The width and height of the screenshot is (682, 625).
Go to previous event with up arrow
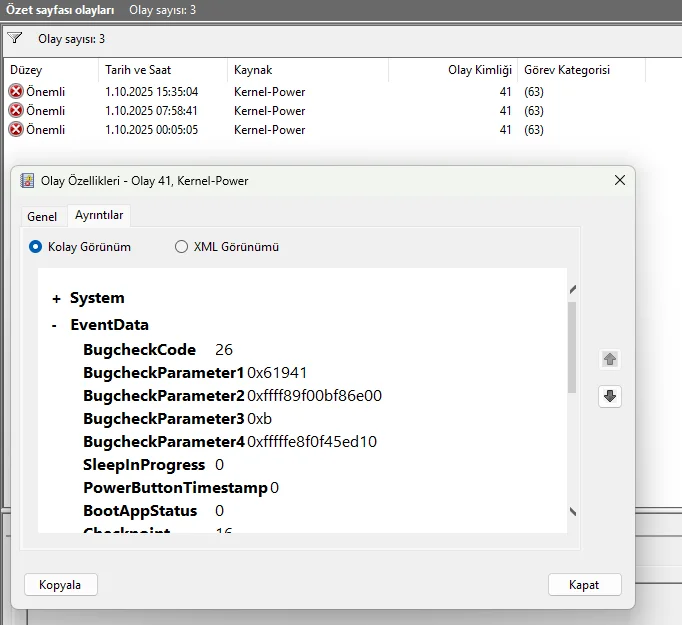point(610,359)
